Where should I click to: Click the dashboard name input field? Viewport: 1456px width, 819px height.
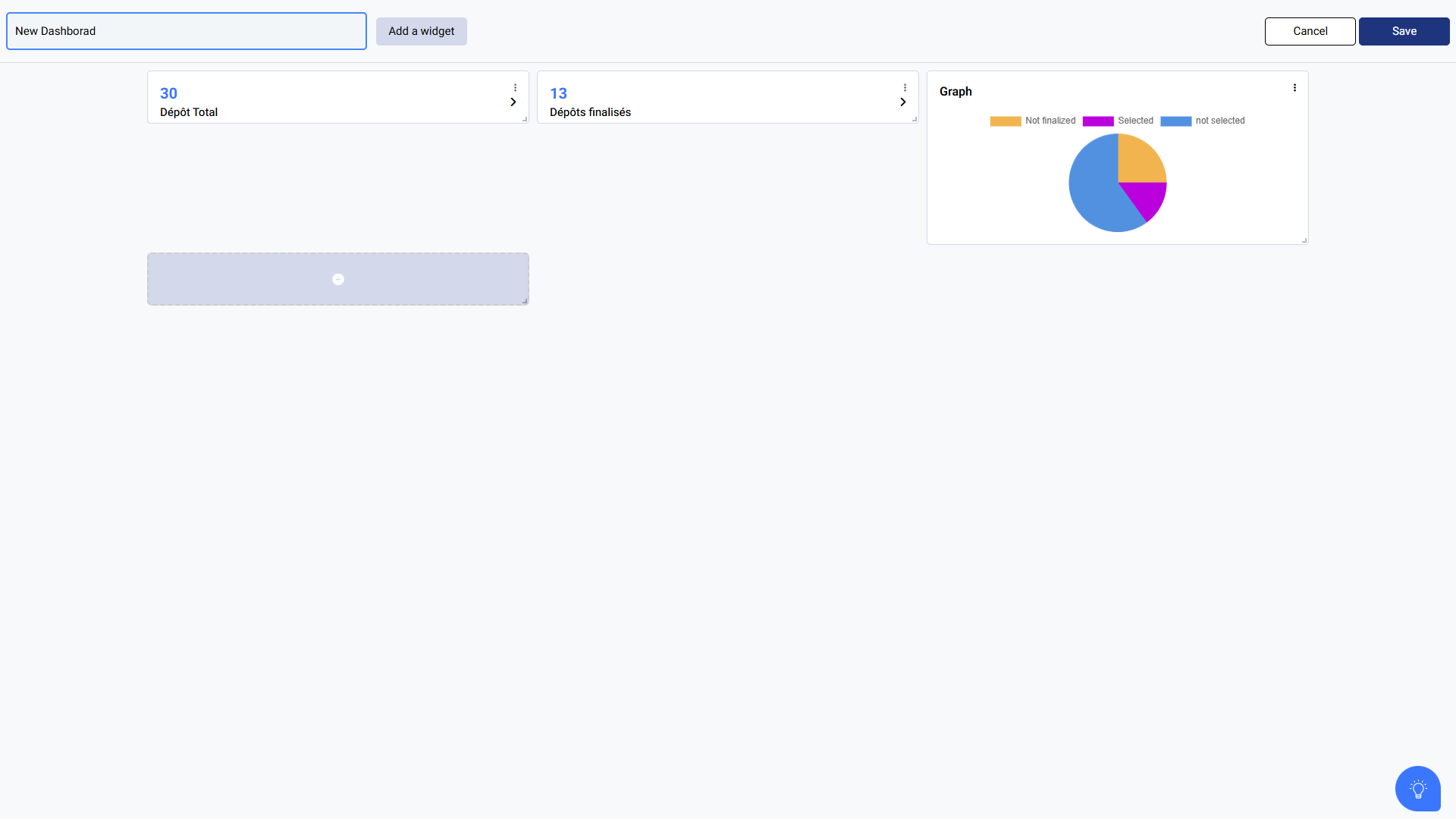[187, 31]
